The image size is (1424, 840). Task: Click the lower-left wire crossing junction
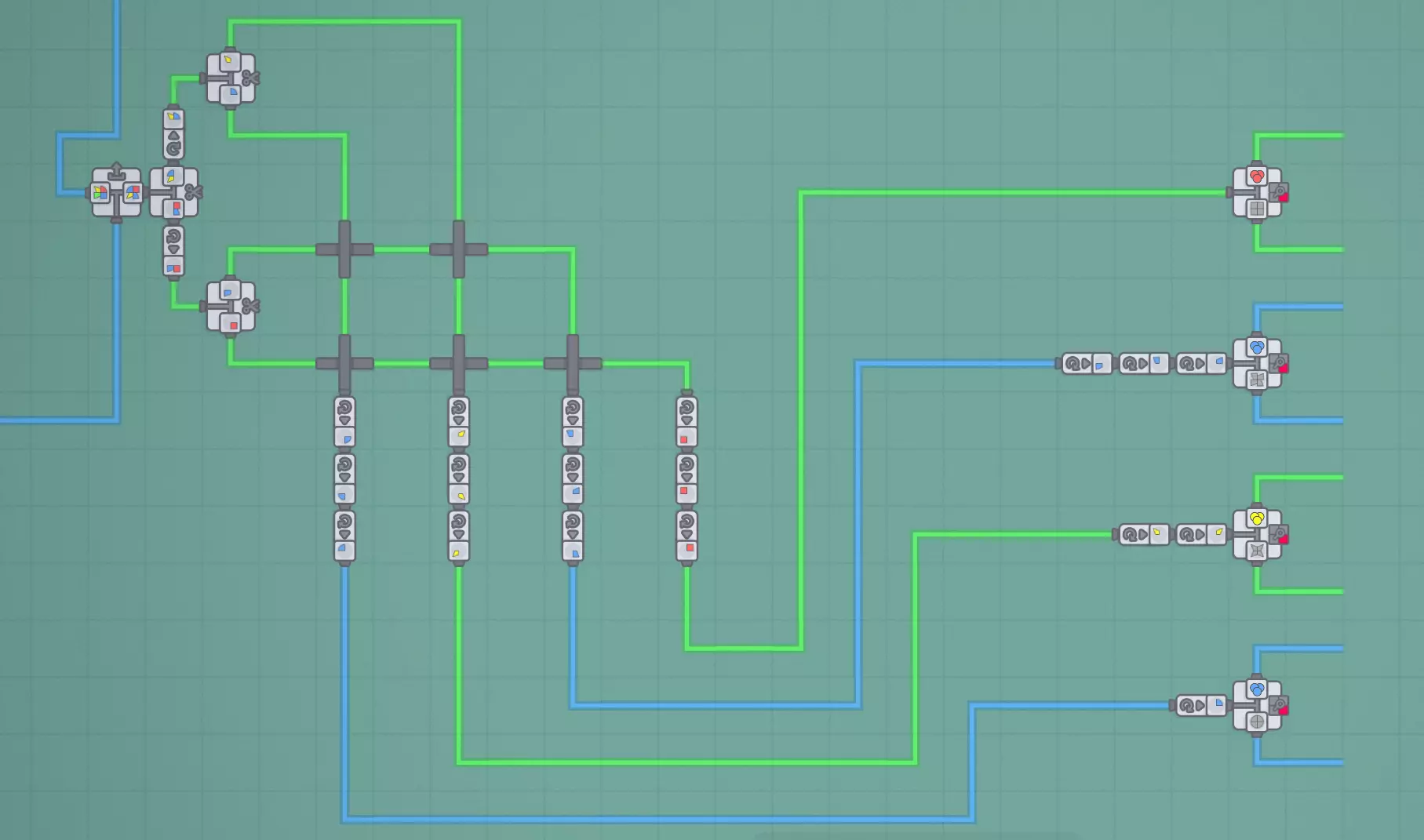(x=344, y=363)
